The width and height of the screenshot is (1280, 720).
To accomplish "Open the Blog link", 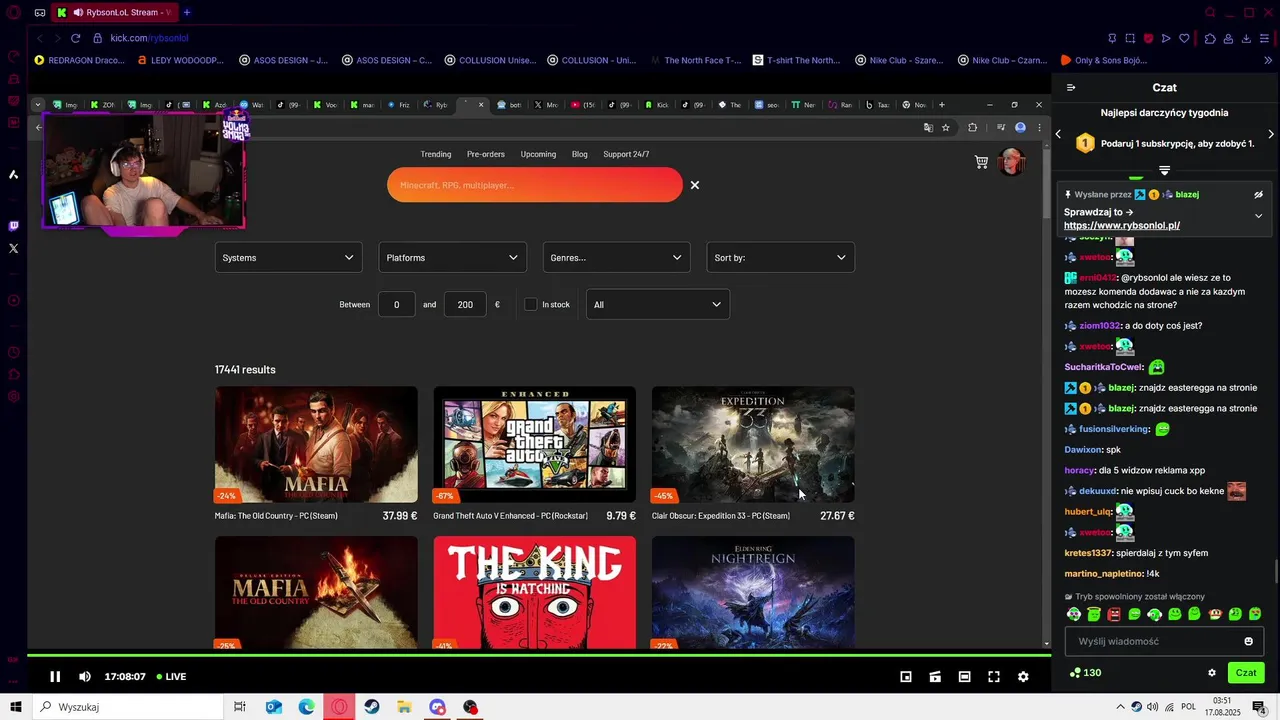I will click(x=580, y=154).
